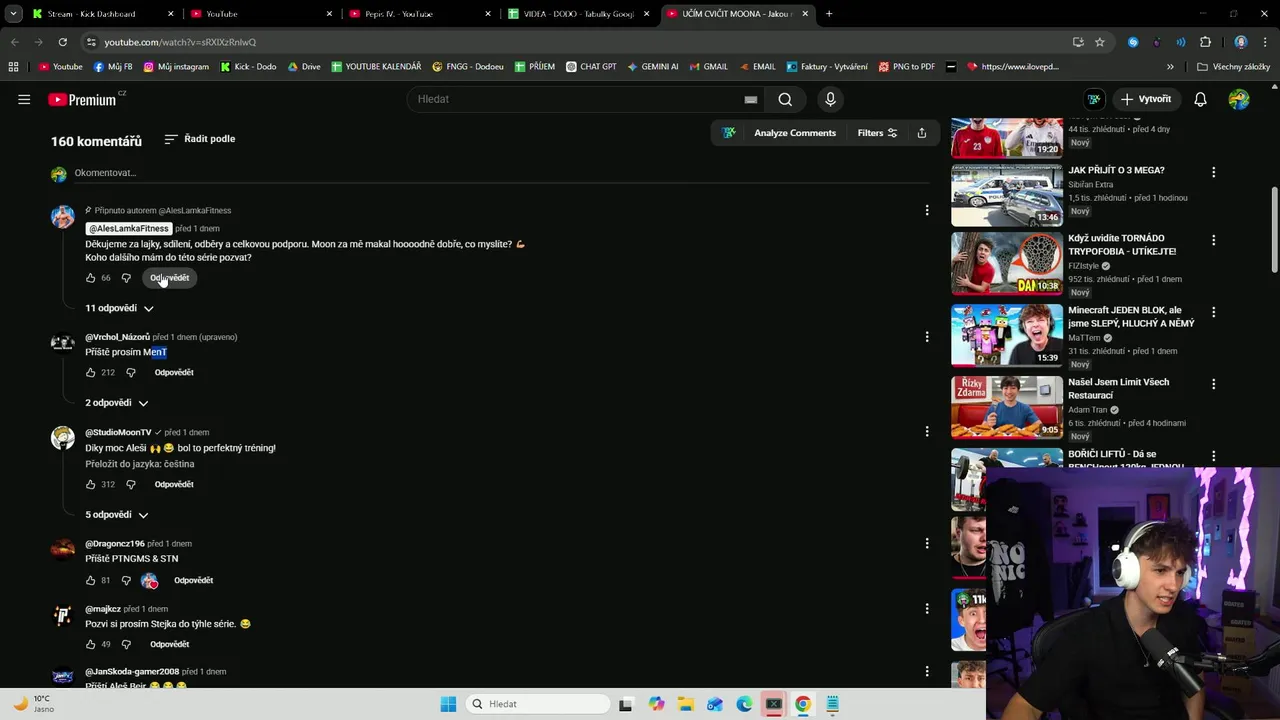1280x720 pixels.
Task: Open the on-screen keyboard icon in search
Action: pyautogui.click(x=751, y=99)
